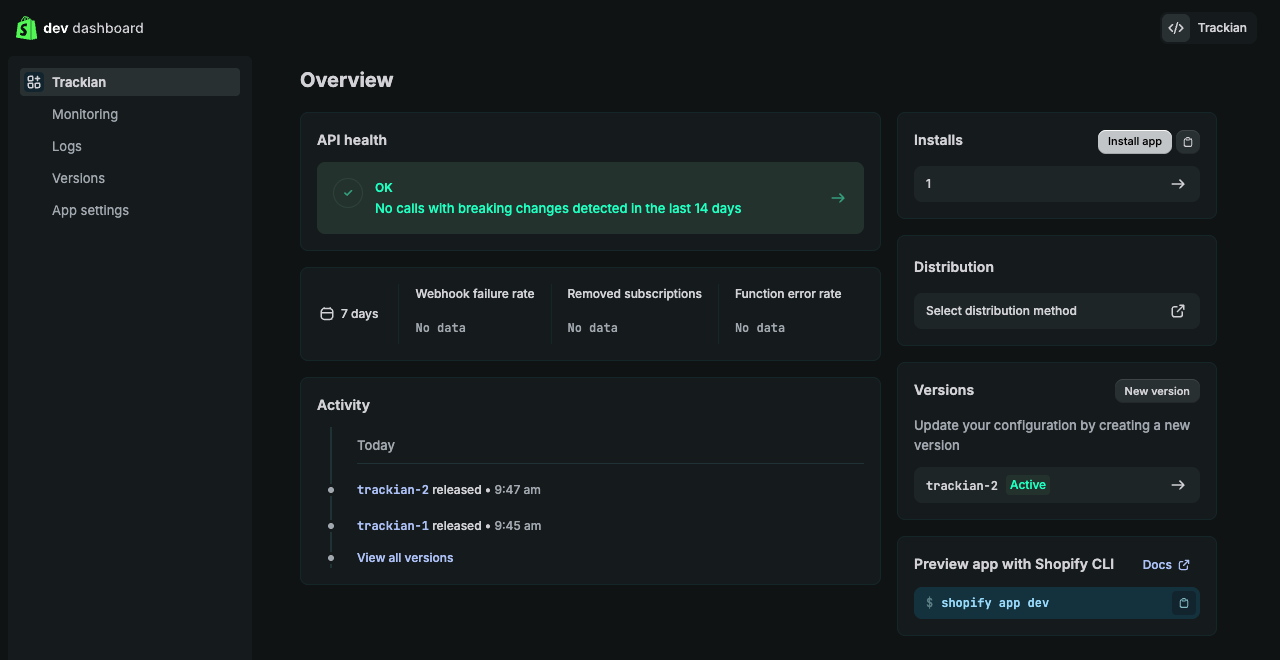1280x660 pixels.
Task: Copy the shopify app dev command
Action: [1184, 603]
